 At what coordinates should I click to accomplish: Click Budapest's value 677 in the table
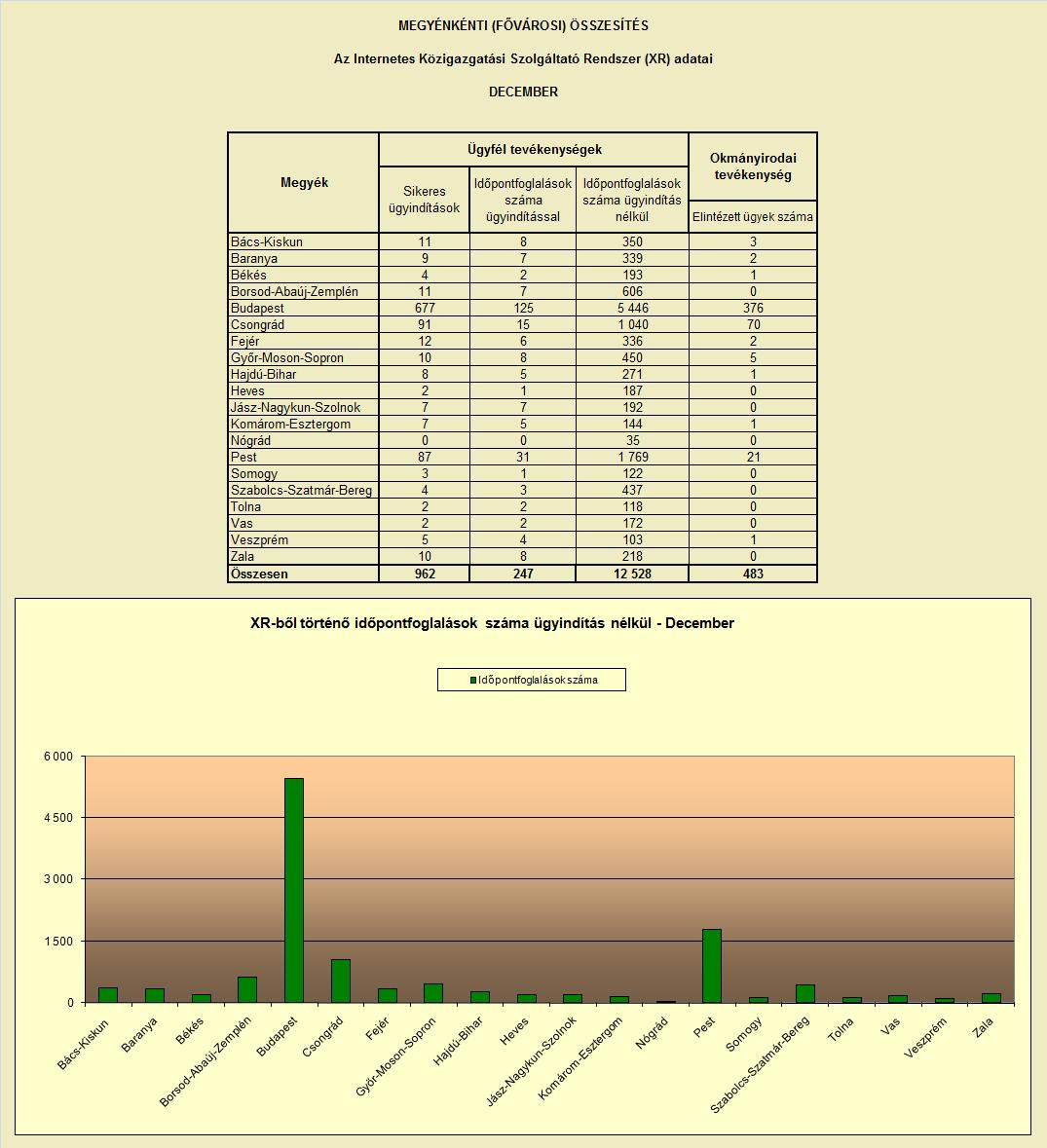click(x=425, y=309)
